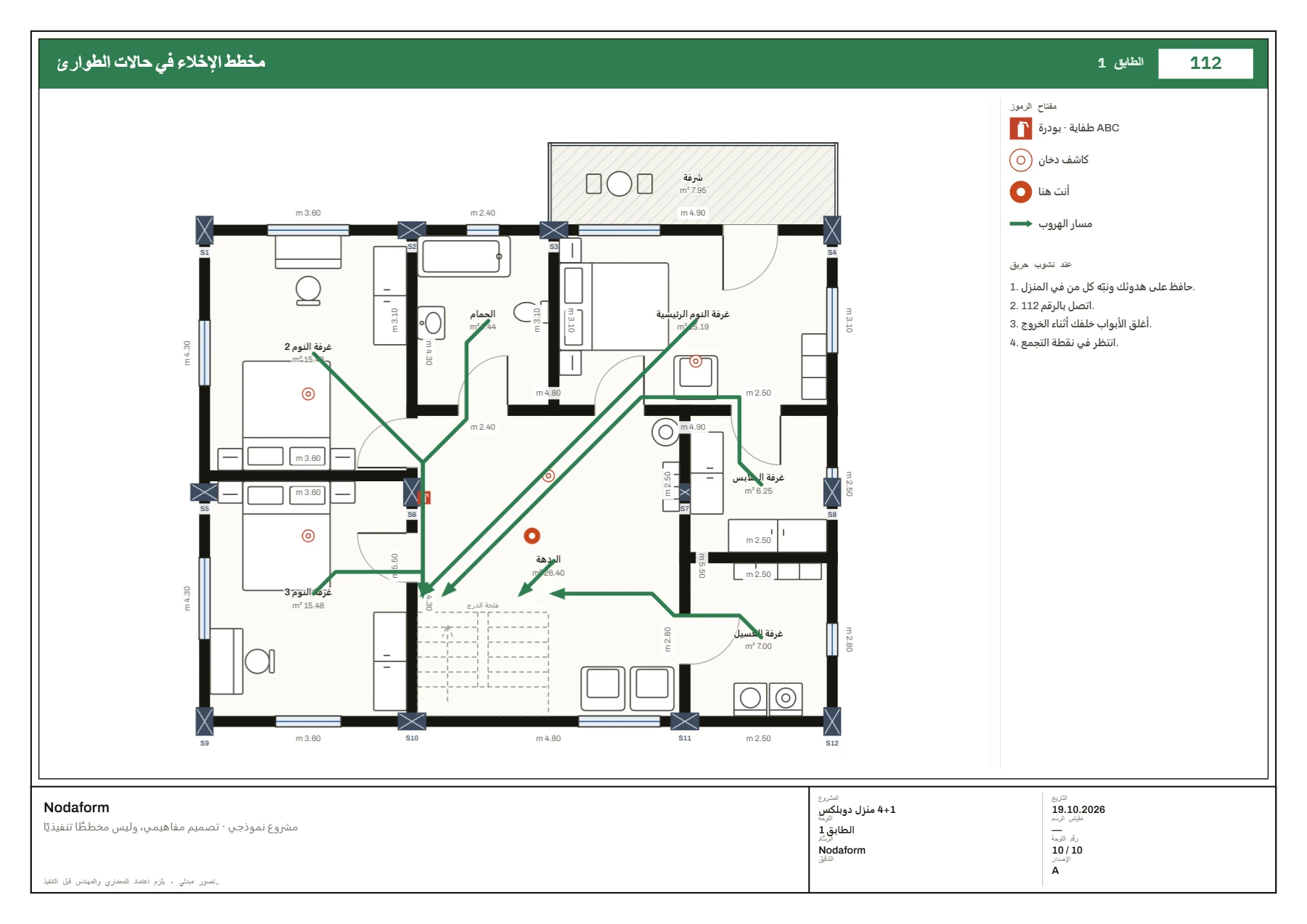Click the fire extinguisher symbol near column S6

click(x=426, y=497)
